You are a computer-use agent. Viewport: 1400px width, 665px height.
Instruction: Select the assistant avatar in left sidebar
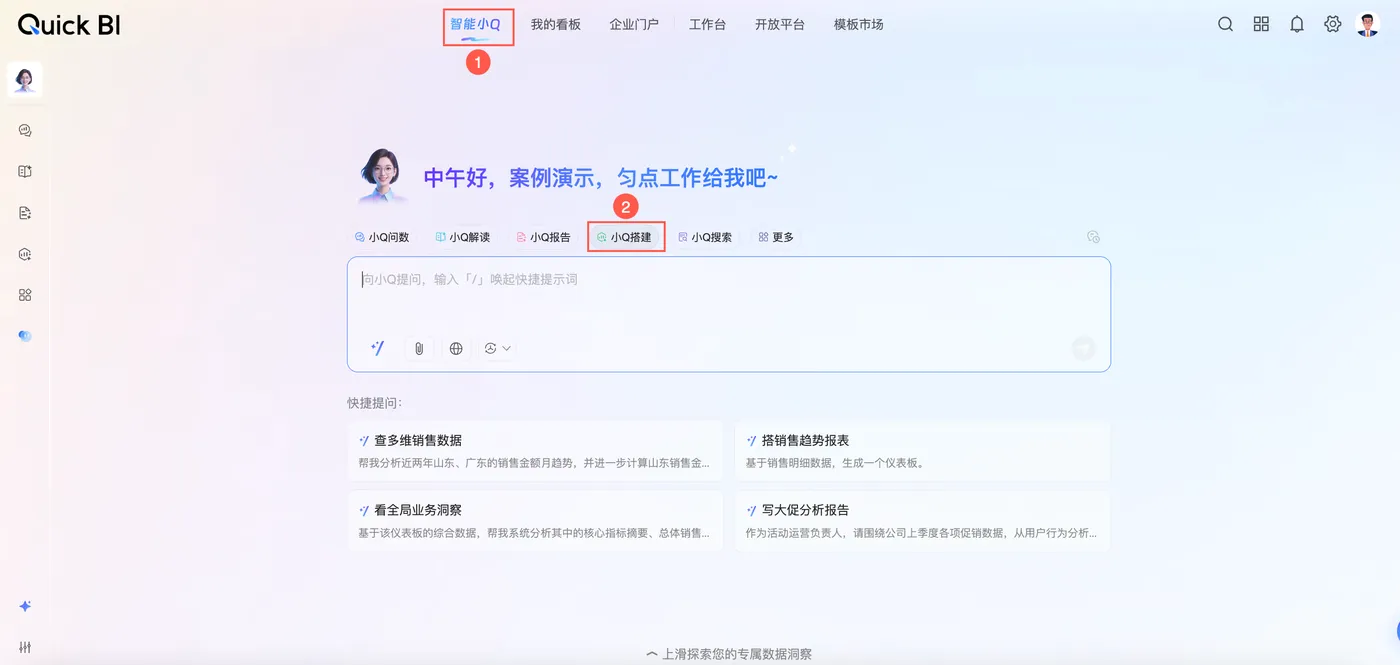pyautogui.click(x=25, y=79)
